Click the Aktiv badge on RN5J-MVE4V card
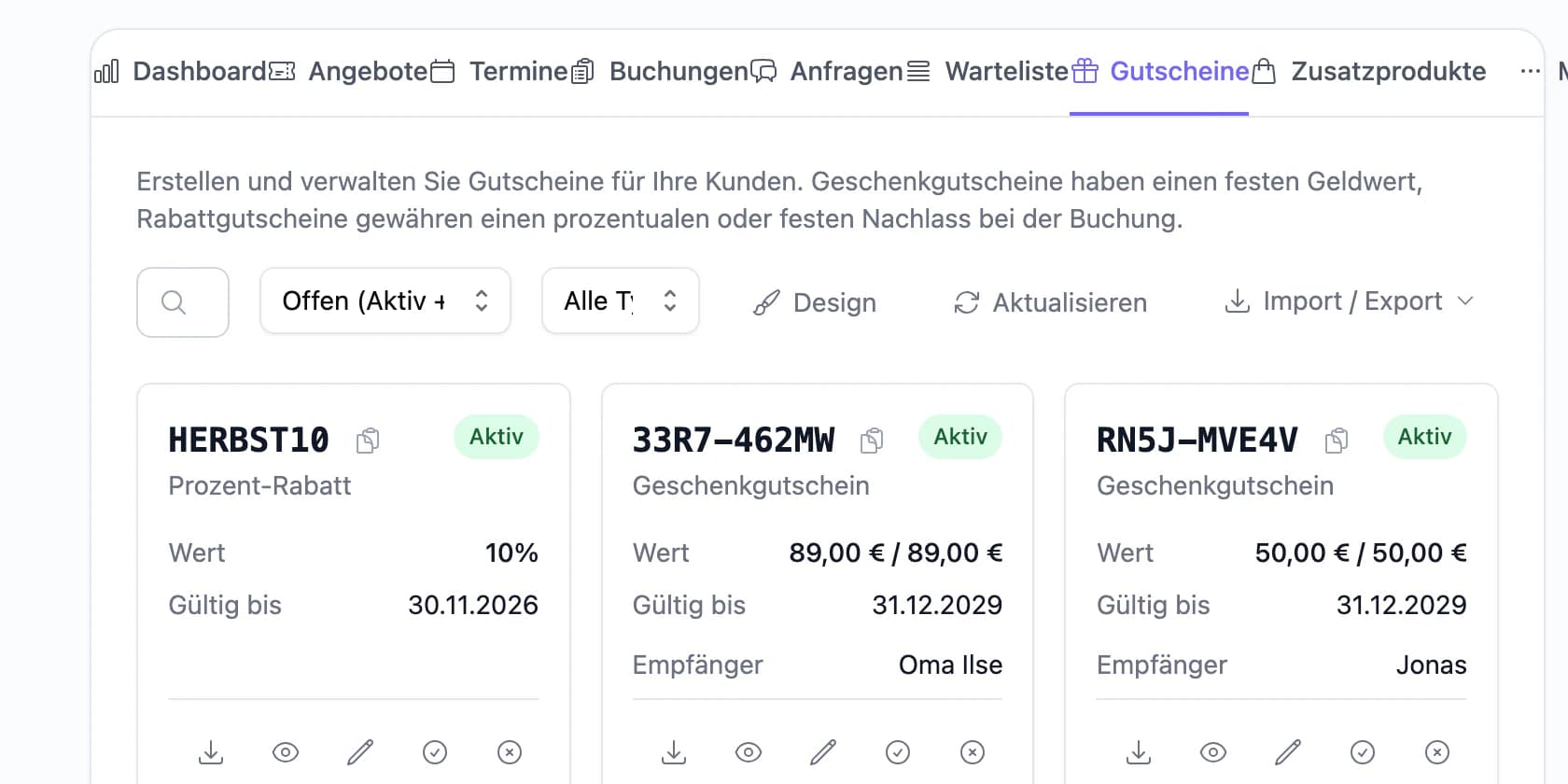 coord(1424,437)
